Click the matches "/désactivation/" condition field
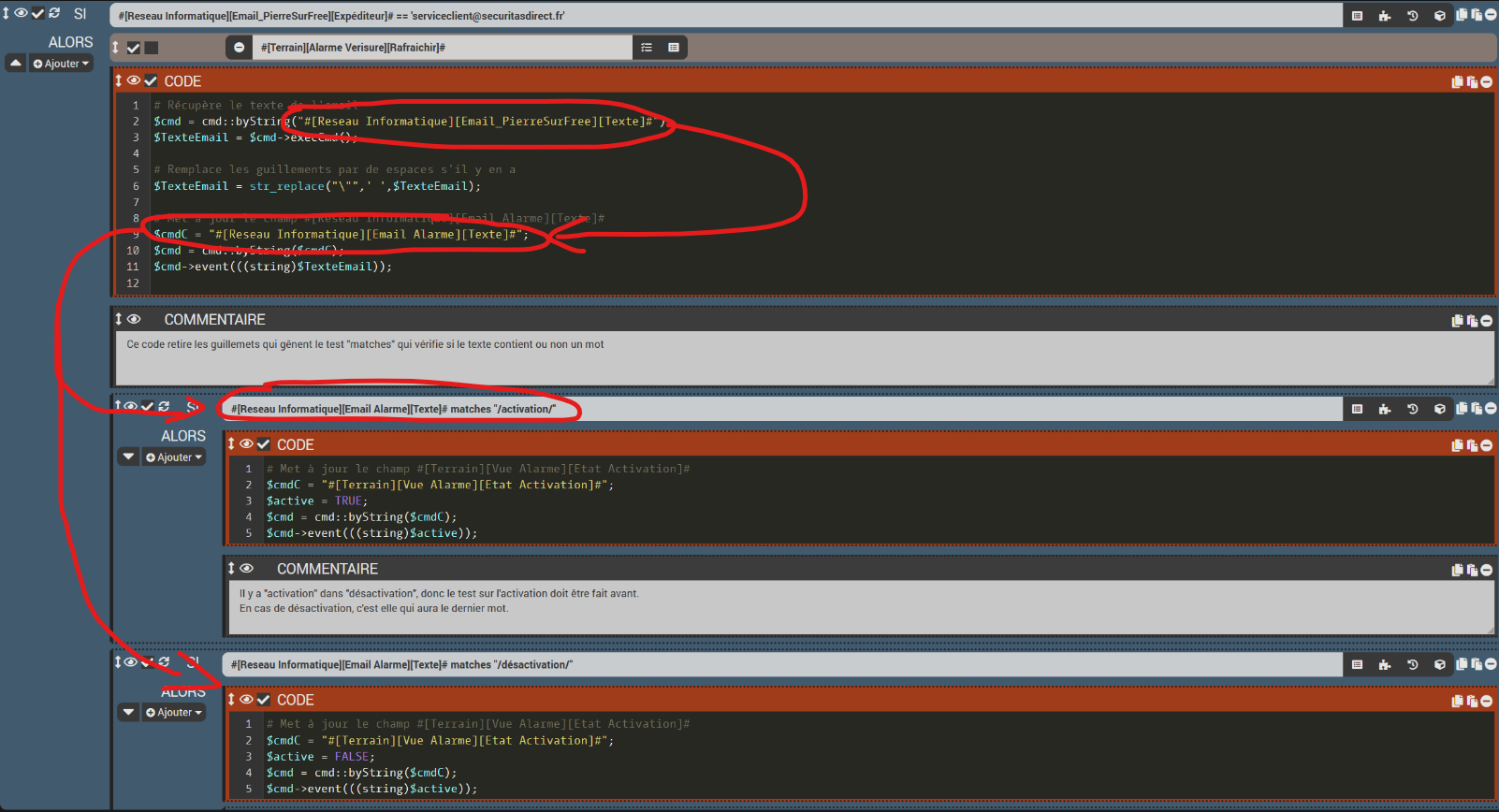 [x=781, y=665]
